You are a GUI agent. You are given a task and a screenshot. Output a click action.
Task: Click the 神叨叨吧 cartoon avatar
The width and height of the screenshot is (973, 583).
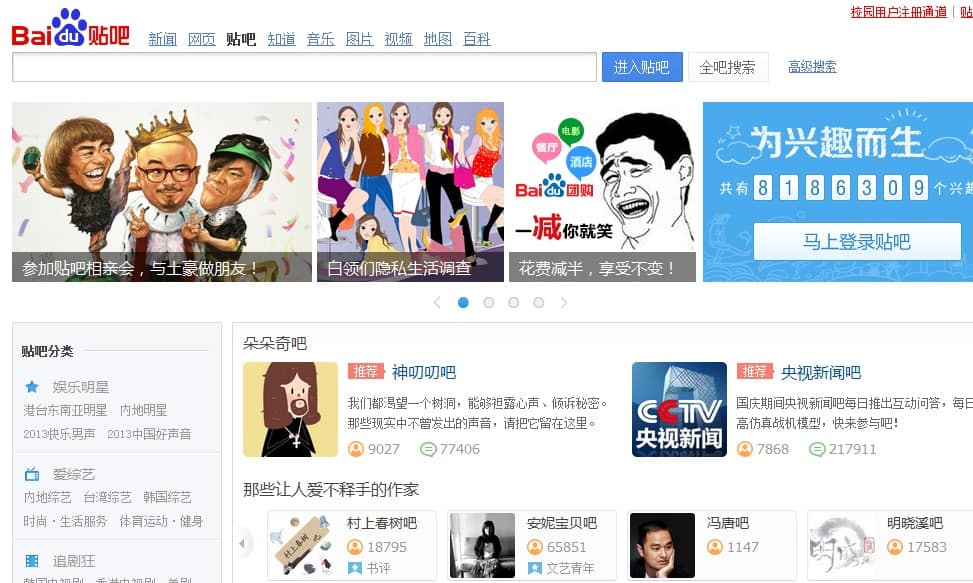[290, 409]
